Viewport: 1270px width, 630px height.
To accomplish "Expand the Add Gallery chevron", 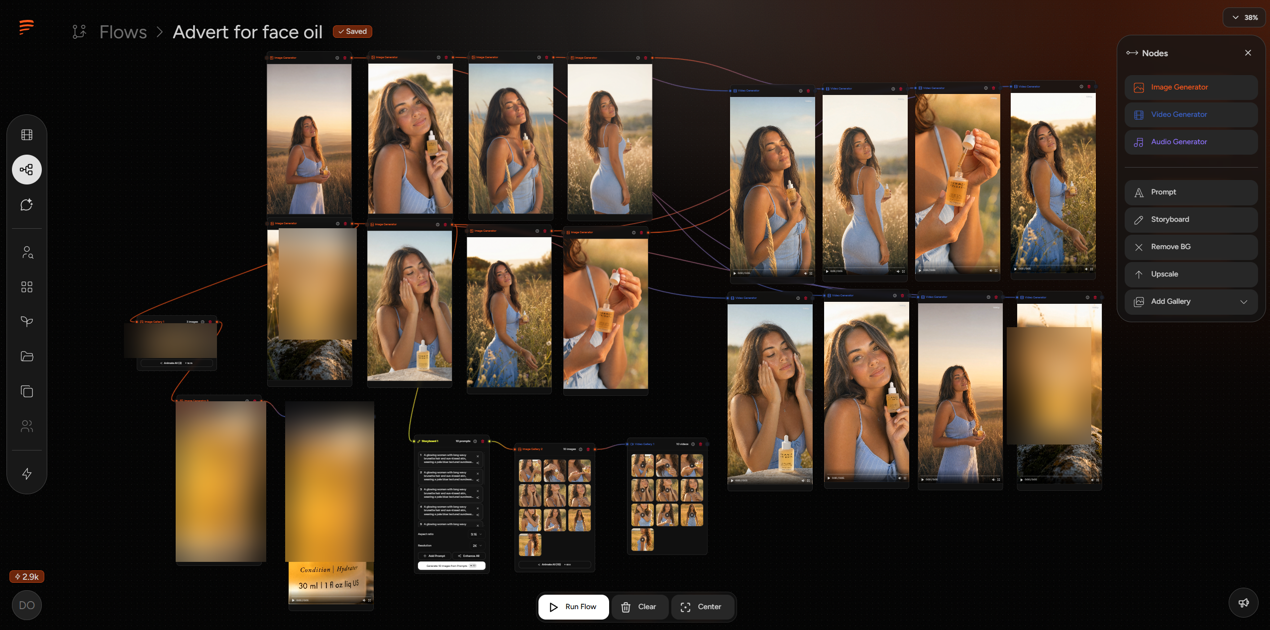I will click(1244, 302).
